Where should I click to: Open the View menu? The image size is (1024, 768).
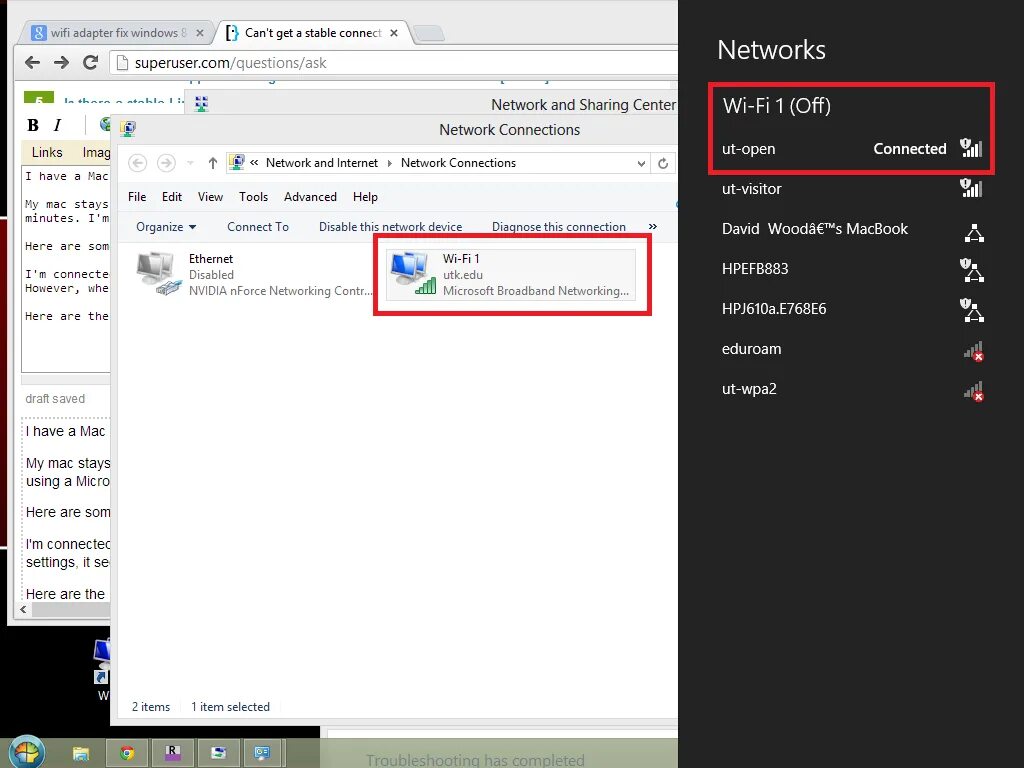coord(210,197)
